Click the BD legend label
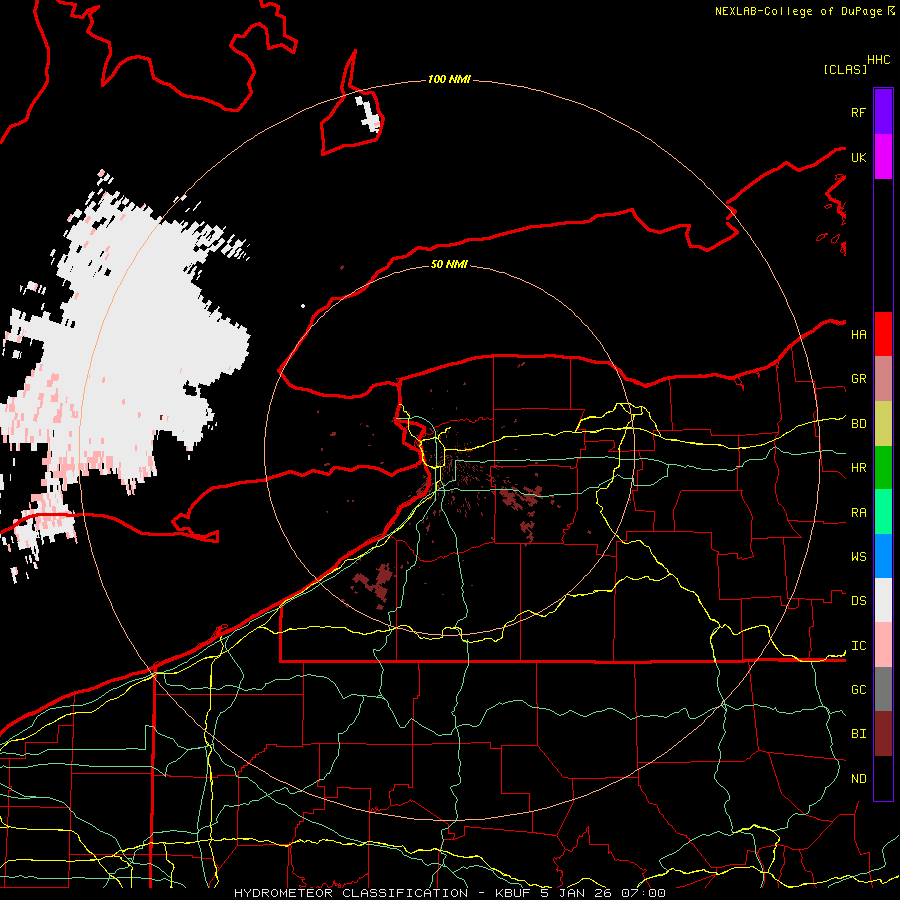 pyautogui.click(x=858, y=424)
